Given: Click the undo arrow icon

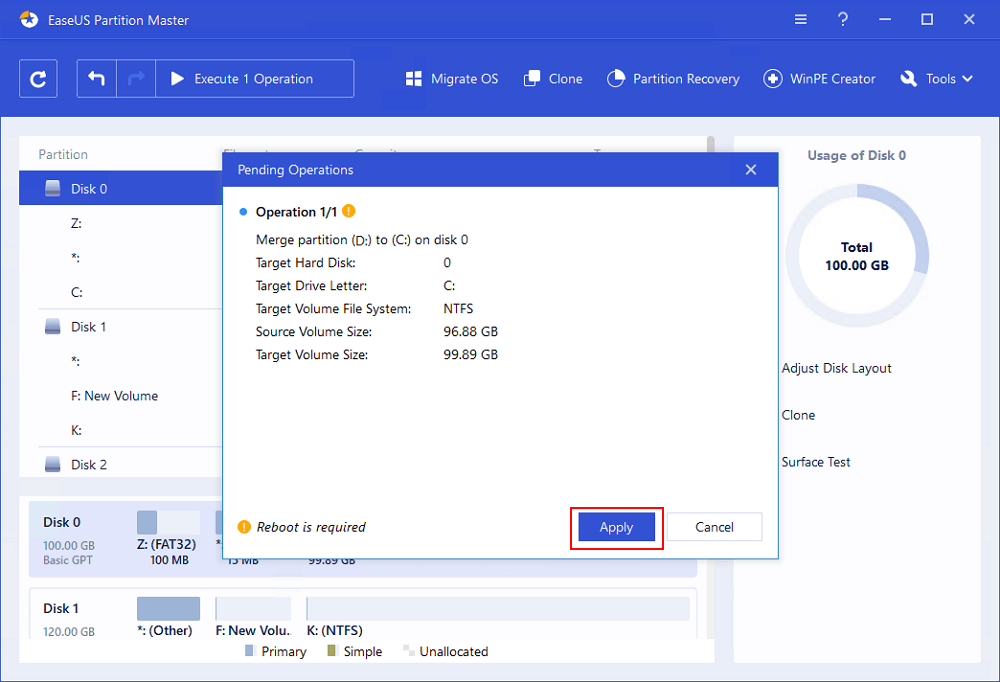Looking at the screenshot, I should [97, 79].
